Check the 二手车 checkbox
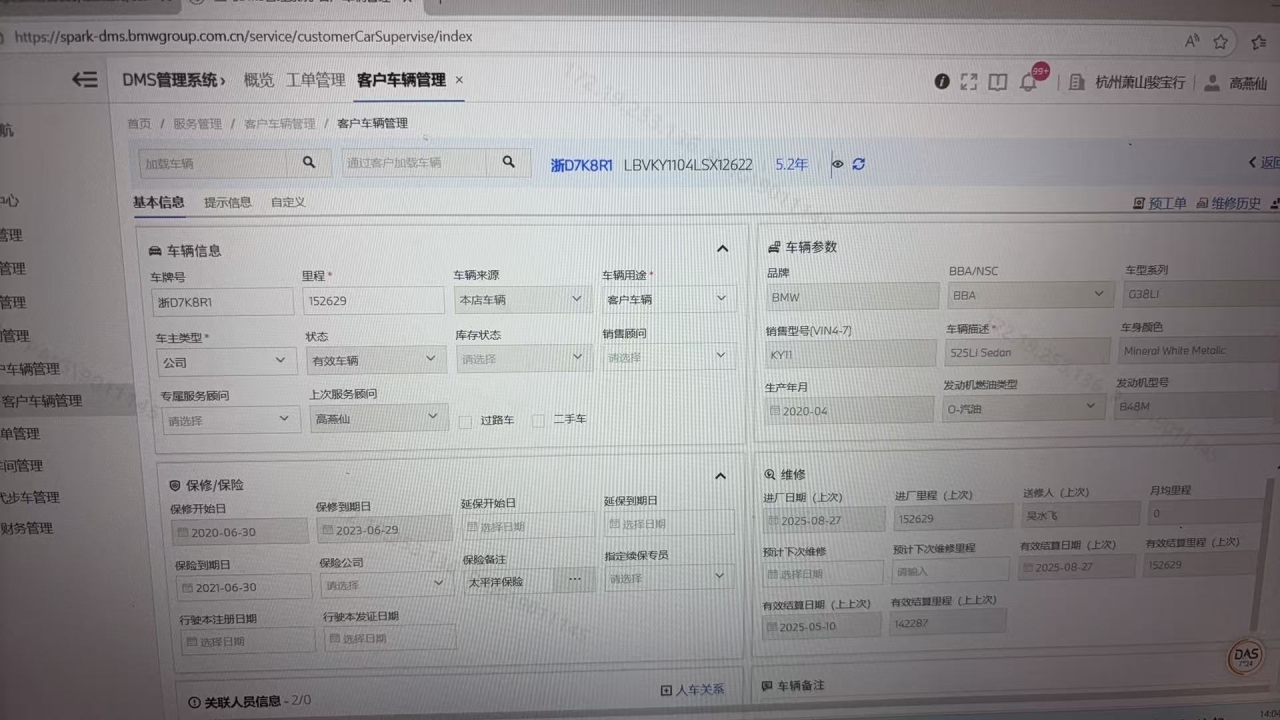1280x720 pixels. 539,420
